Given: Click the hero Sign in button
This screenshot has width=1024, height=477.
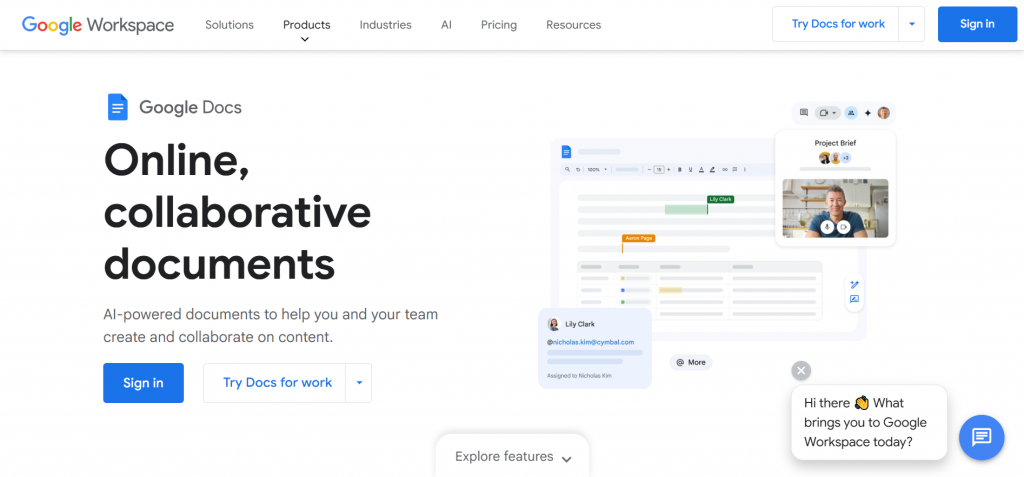Looking at the screenshot, I should pos(144,383).
